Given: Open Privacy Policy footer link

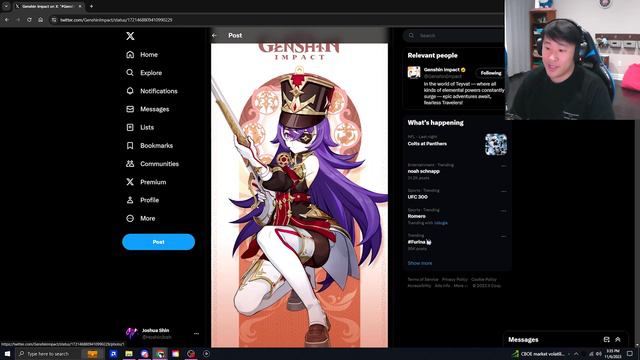Looking at the screenshot, I should 455,280.
